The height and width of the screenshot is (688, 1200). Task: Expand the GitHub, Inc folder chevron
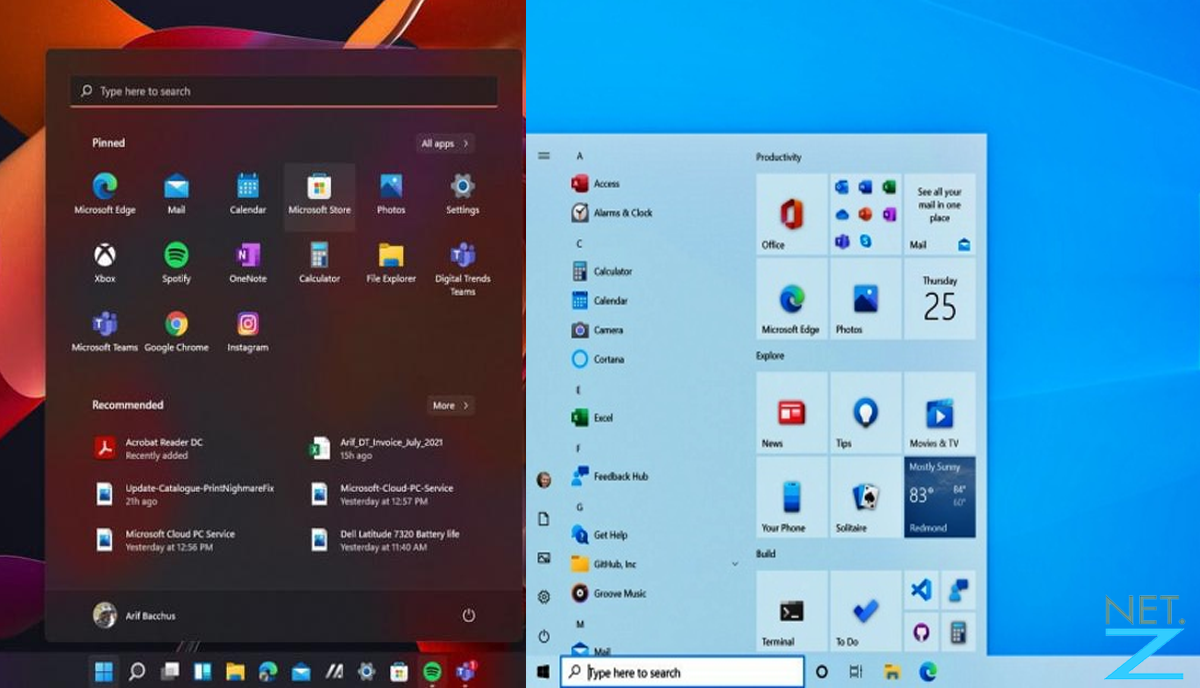pyautogui.click(x=735, y=564)
